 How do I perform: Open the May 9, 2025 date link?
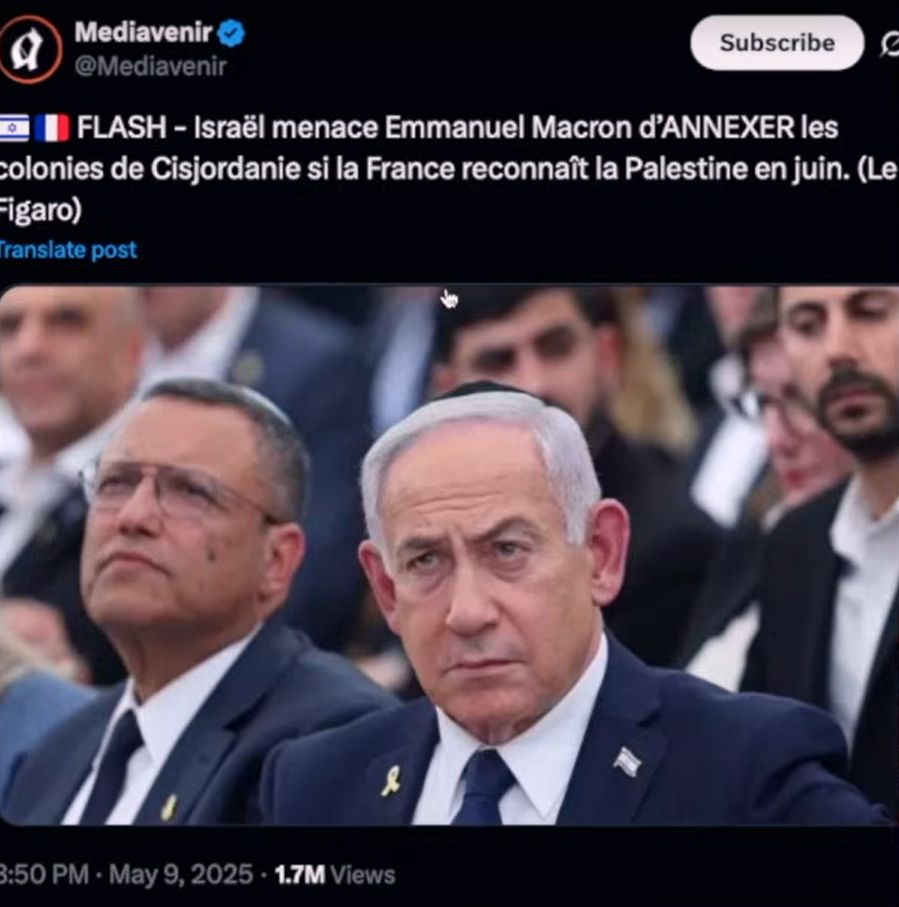[180, 874]
